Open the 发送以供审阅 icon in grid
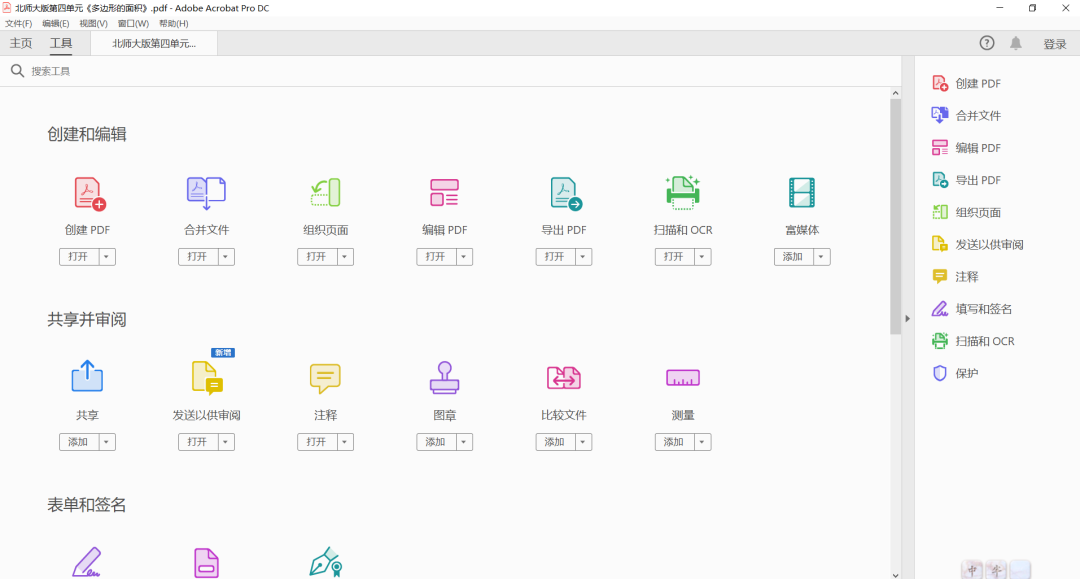 tap(207, 378)
